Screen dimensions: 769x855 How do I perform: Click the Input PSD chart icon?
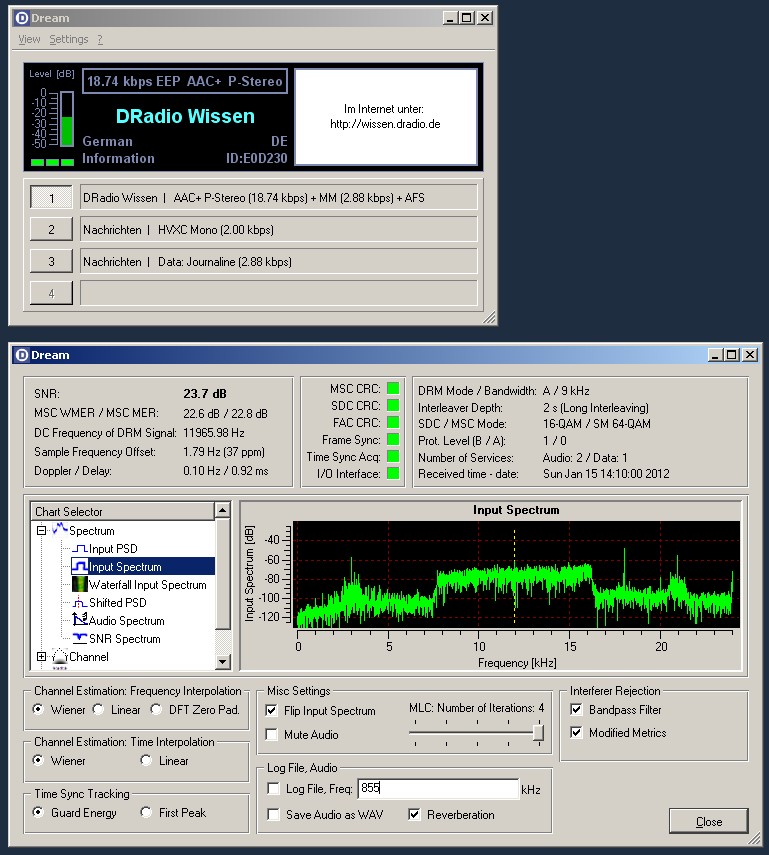tap(79, 549)
